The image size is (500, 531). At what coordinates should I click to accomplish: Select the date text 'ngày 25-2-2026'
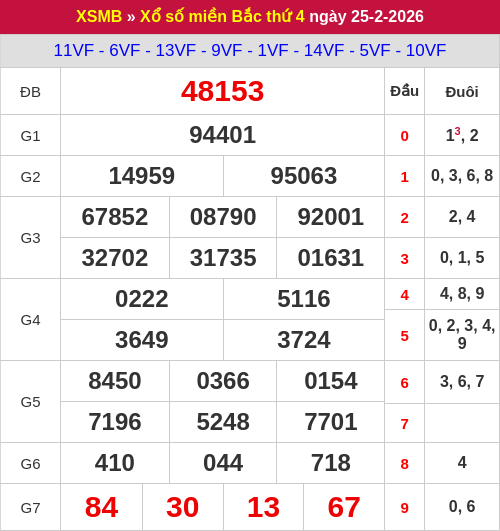click(x=367, y=16)
